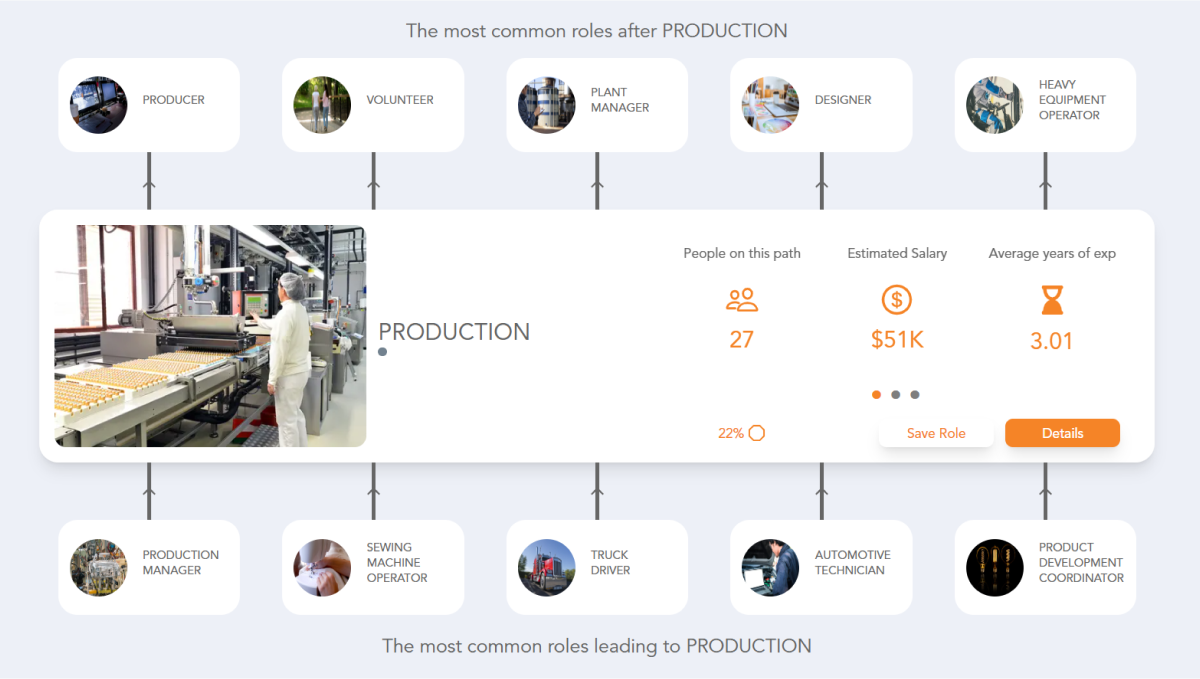Switch to the second carousel dot
Screen dimensions: 1200x679
coord(896,394)
